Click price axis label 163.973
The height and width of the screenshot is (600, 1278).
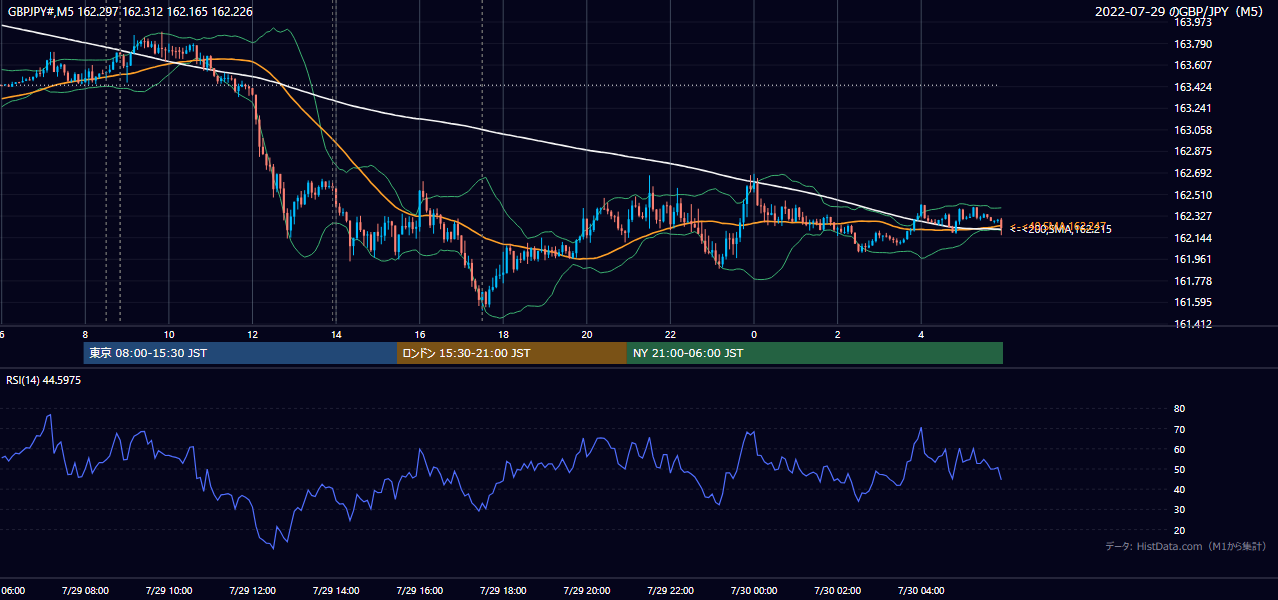click(1193, 22)
